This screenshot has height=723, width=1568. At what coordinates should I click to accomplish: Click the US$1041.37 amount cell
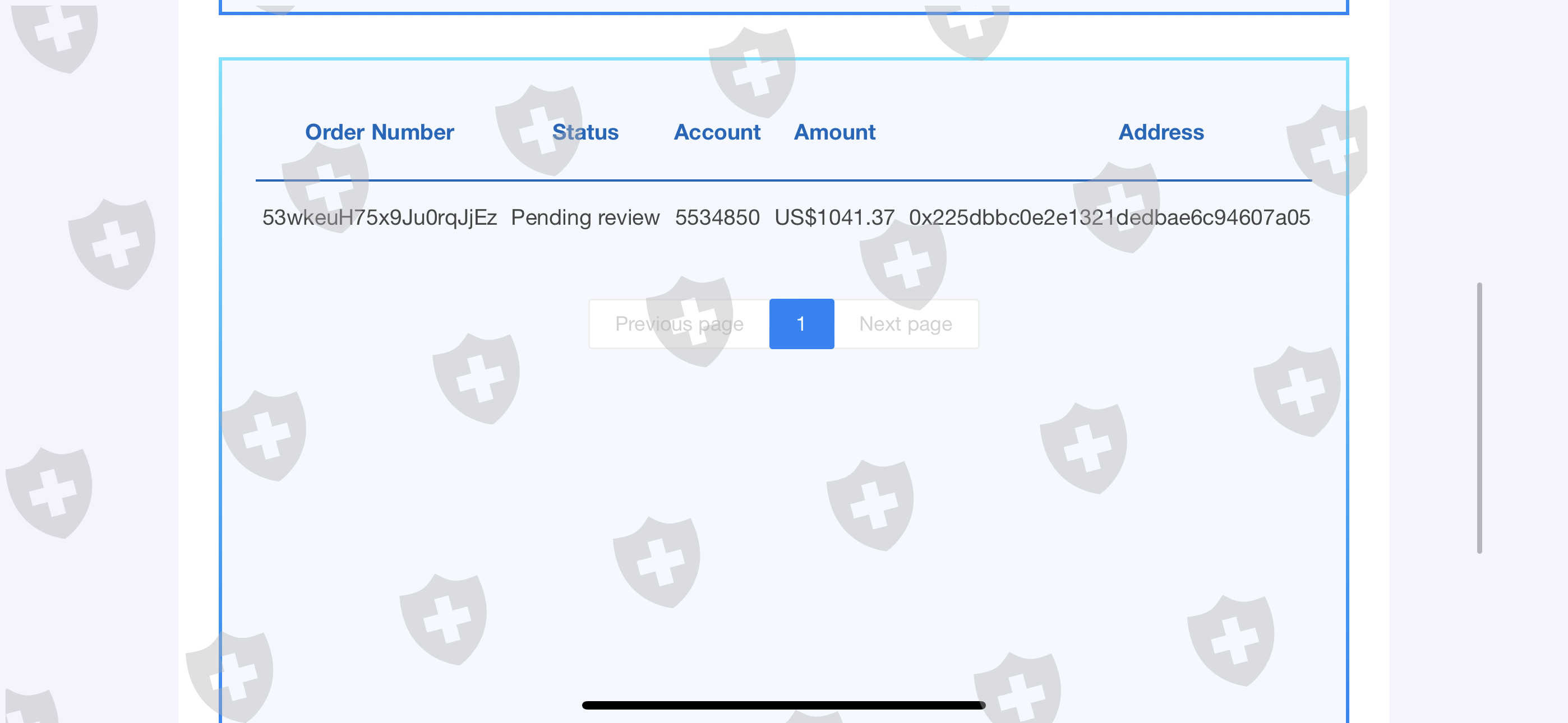point(834,217)
